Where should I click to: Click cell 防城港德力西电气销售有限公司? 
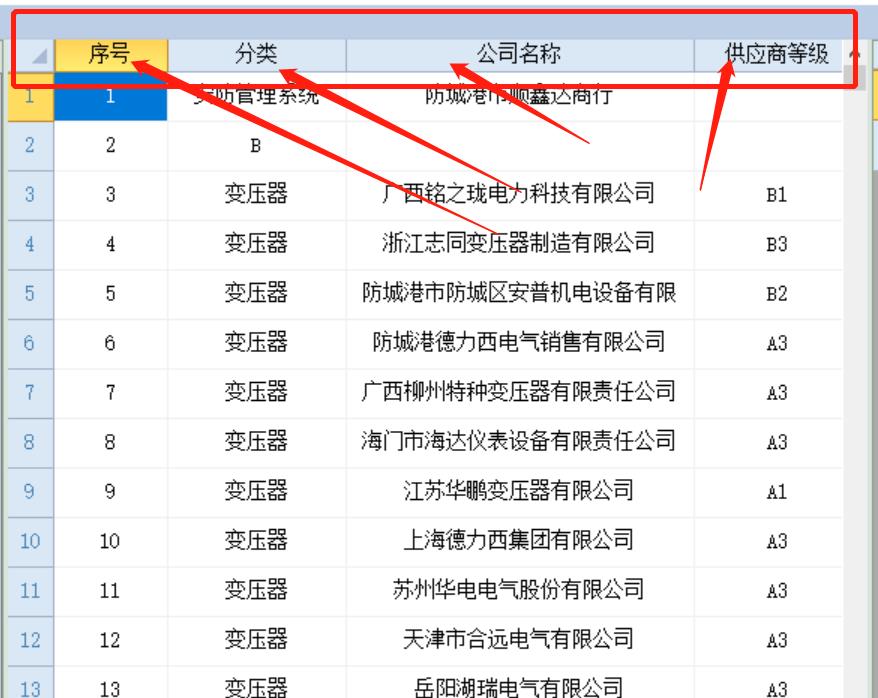click(x=520, y=343)
